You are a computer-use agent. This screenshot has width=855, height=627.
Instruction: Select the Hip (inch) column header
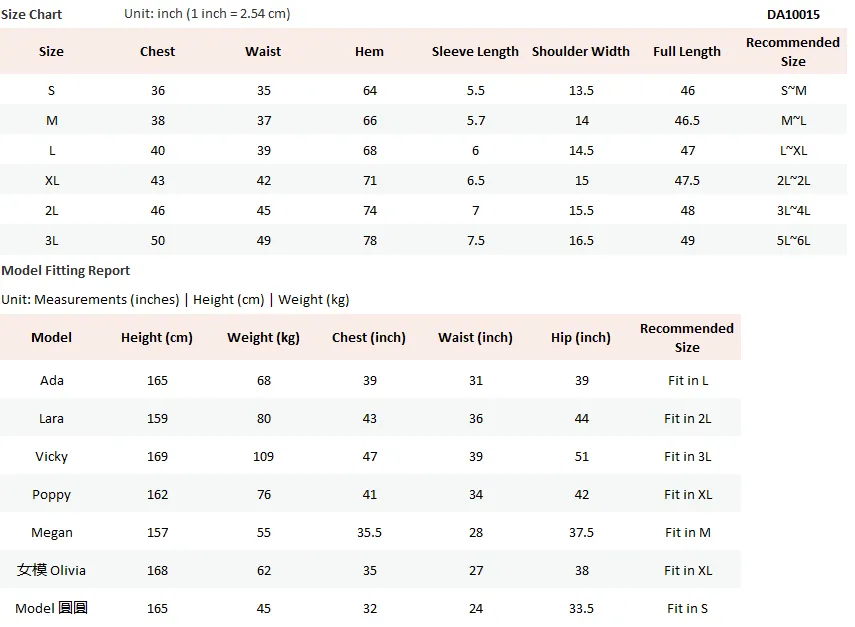581,337
